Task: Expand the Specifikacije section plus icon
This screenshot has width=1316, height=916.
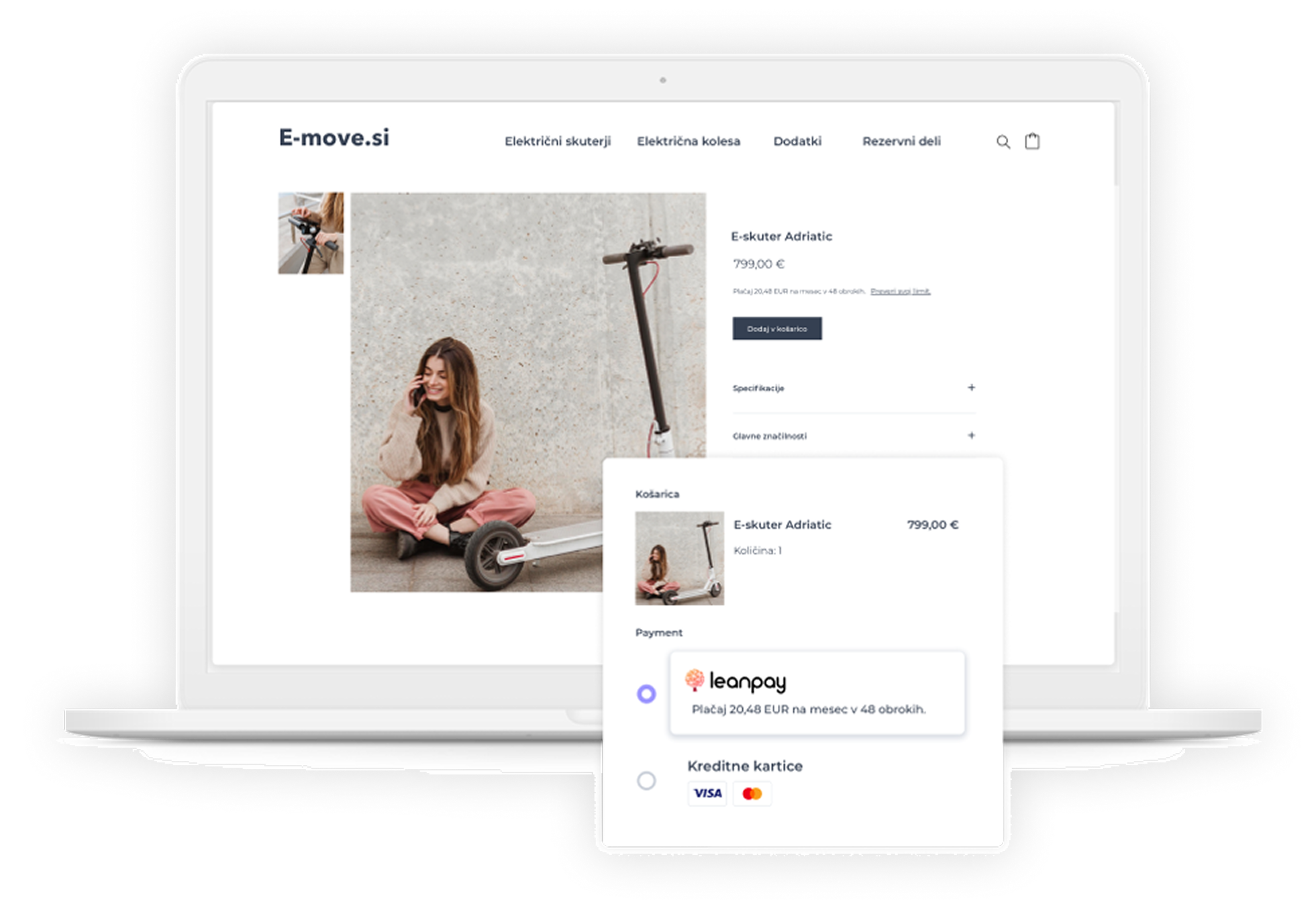Action: click(971, 387)
